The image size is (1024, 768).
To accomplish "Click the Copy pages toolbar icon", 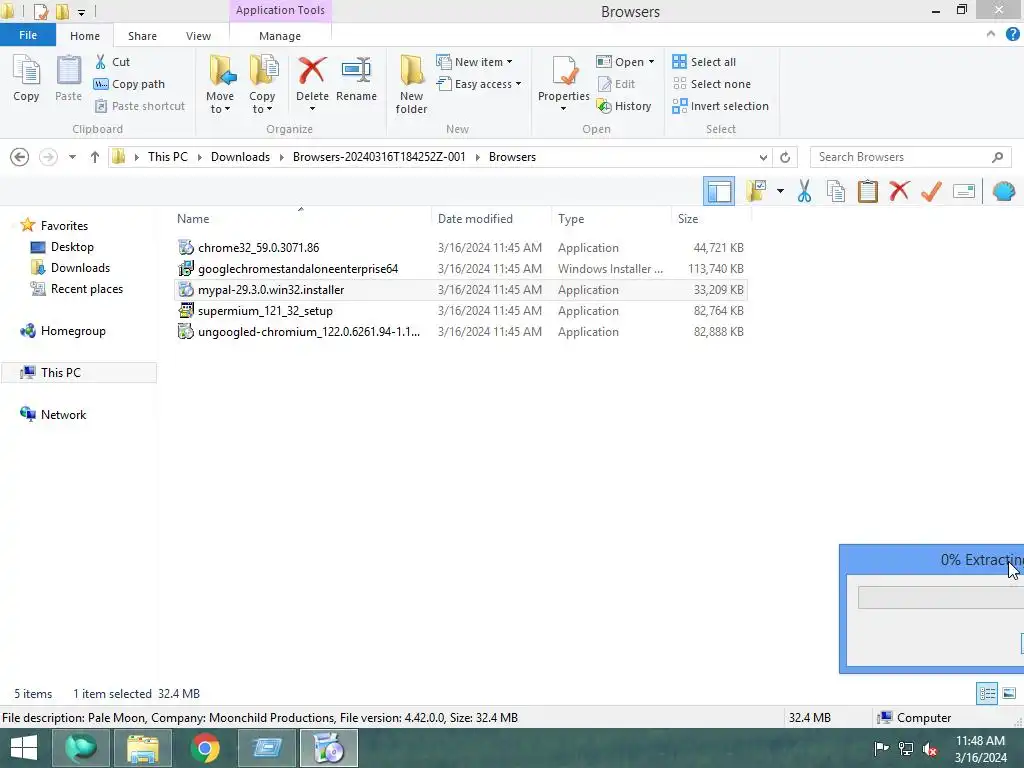I will tap(836, 191).
